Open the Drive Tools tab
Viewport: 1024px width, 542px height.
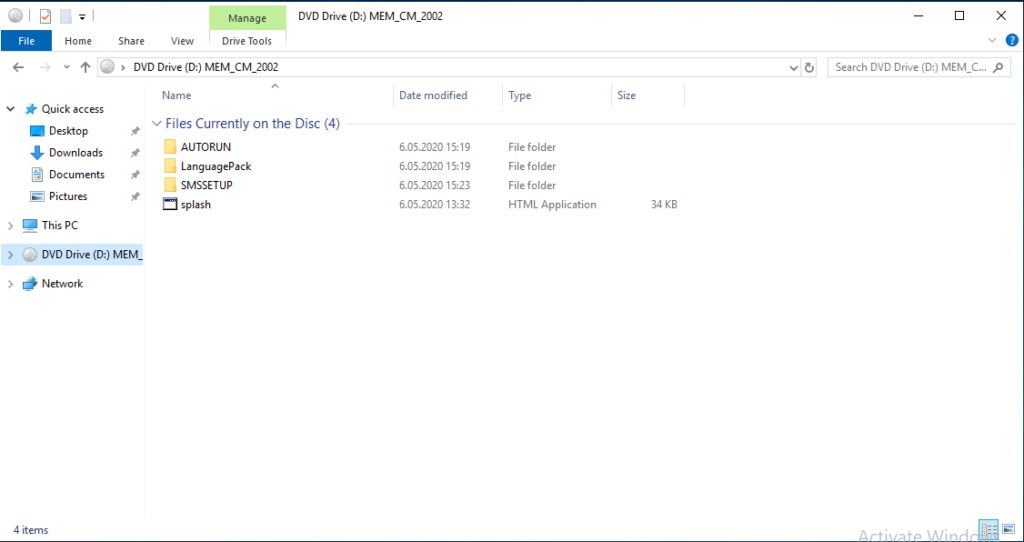click(x=247, y=41)
